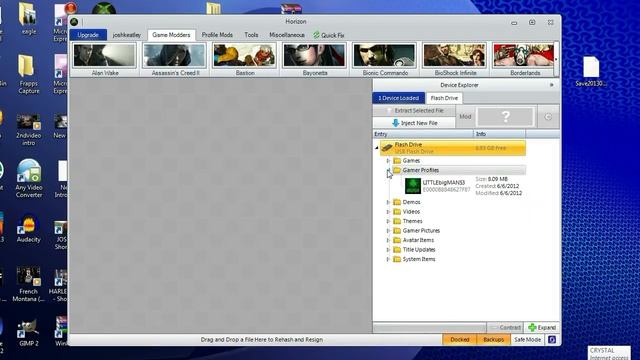Open the Assassin's Creed II modder

click(175, 59)
